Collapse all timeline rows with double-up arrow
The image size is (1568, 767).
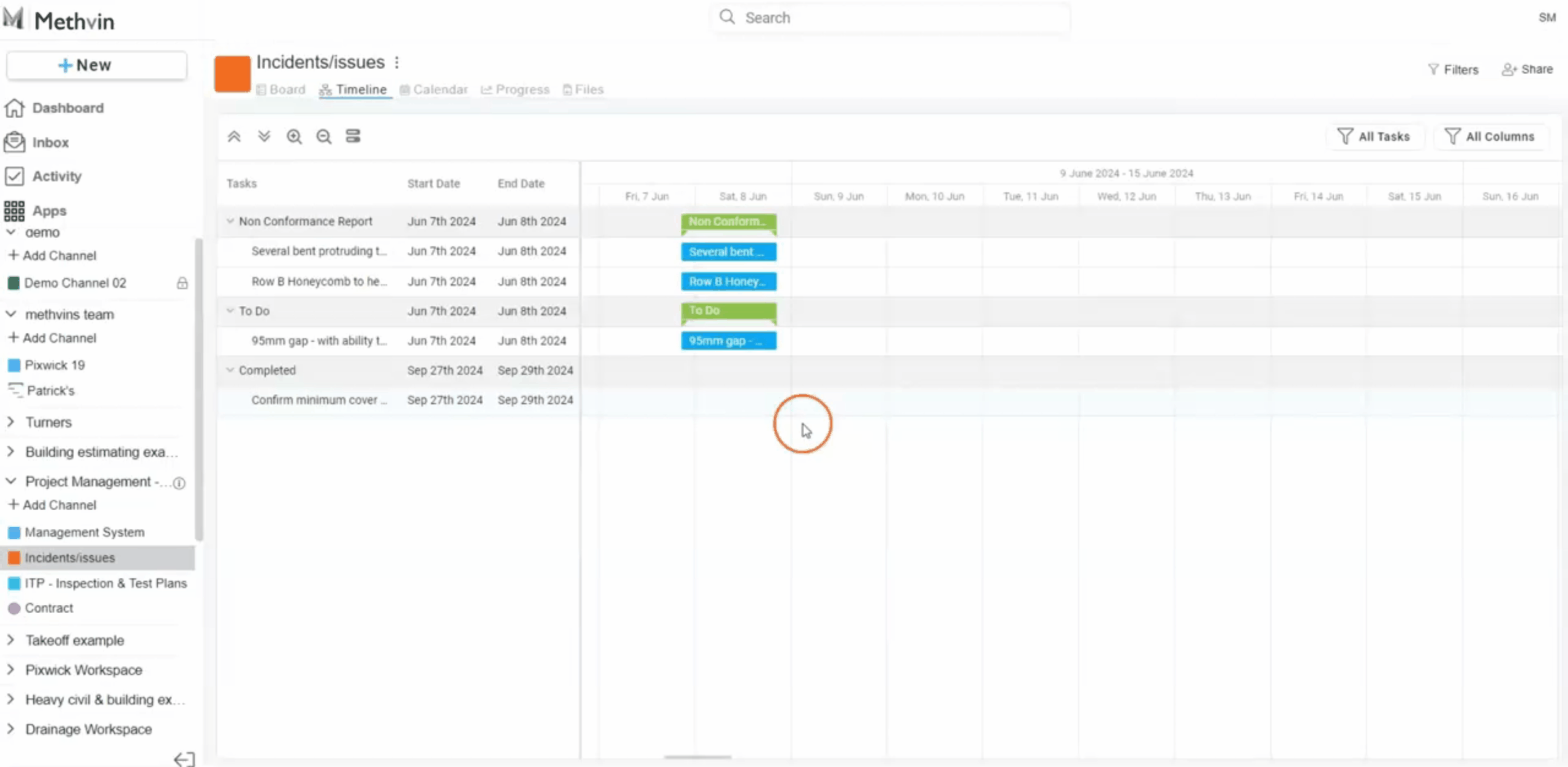pos(234,136)
